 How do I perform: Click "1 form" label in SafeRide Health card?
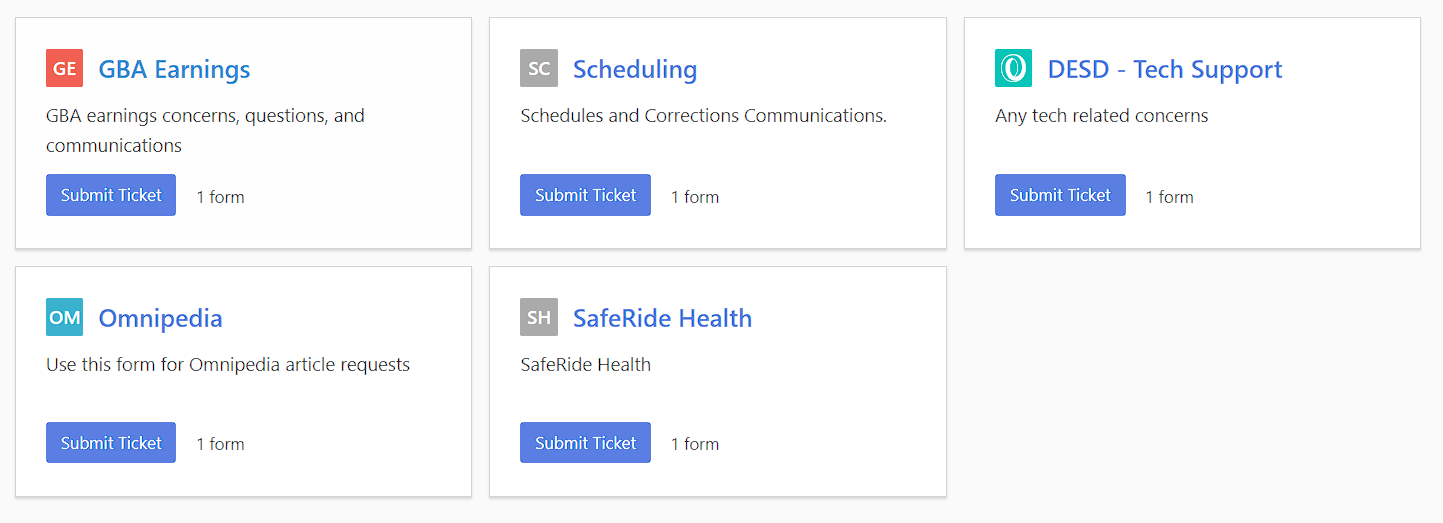click(695, 444)
